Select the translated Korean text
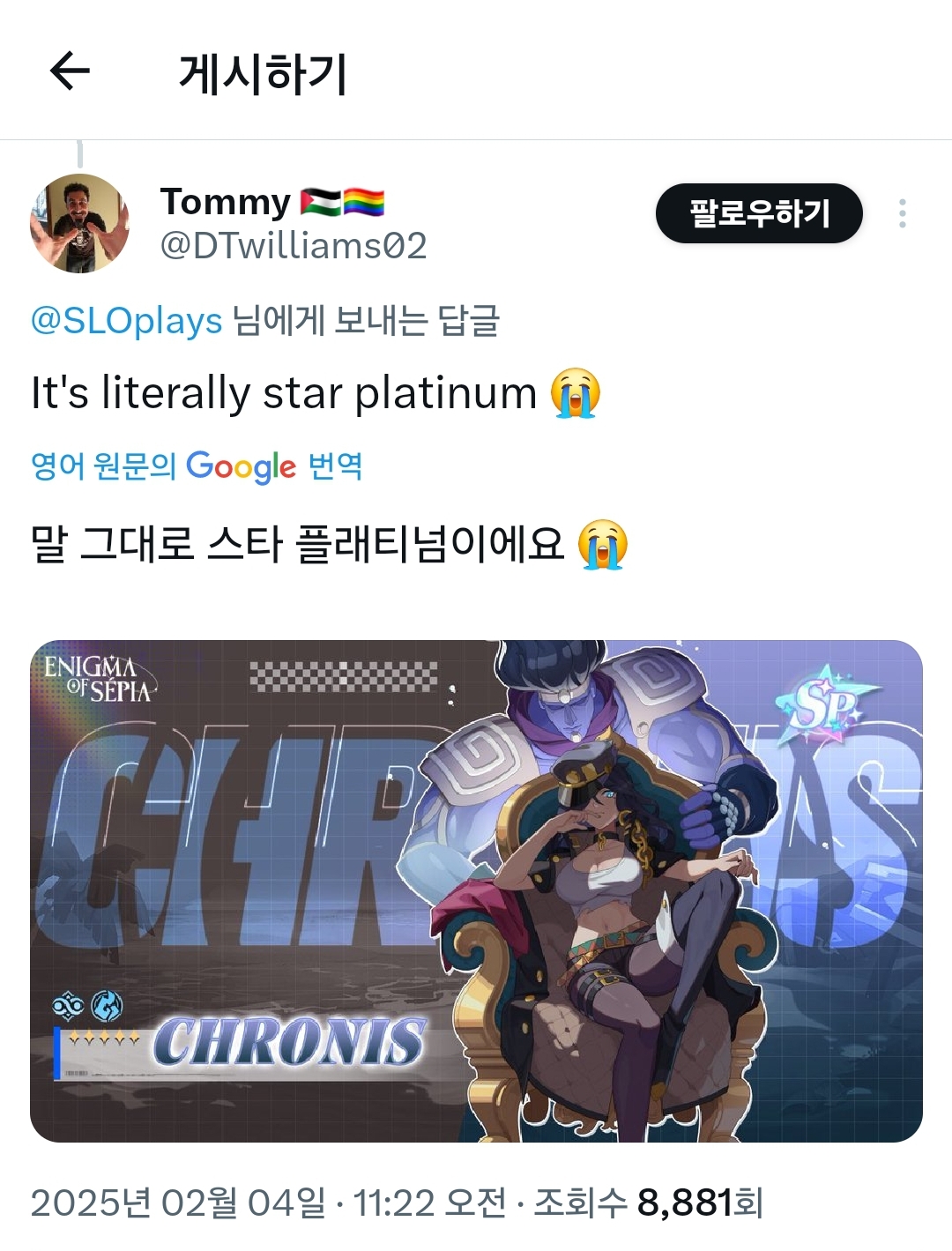This screenshot has width=952, height=1251. 329,543
